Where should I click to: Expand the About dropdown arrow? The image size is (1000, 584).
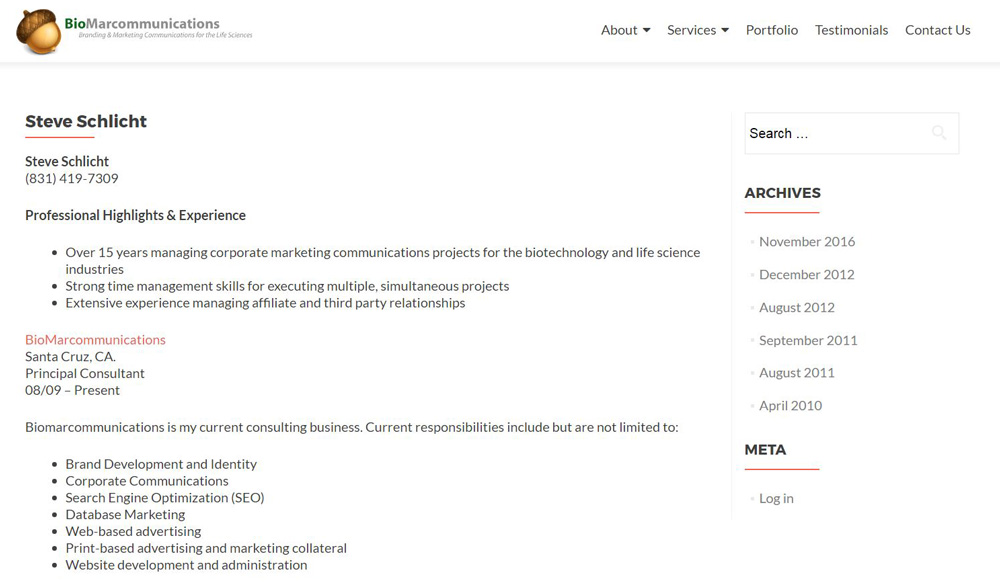(x=646, y=30)
